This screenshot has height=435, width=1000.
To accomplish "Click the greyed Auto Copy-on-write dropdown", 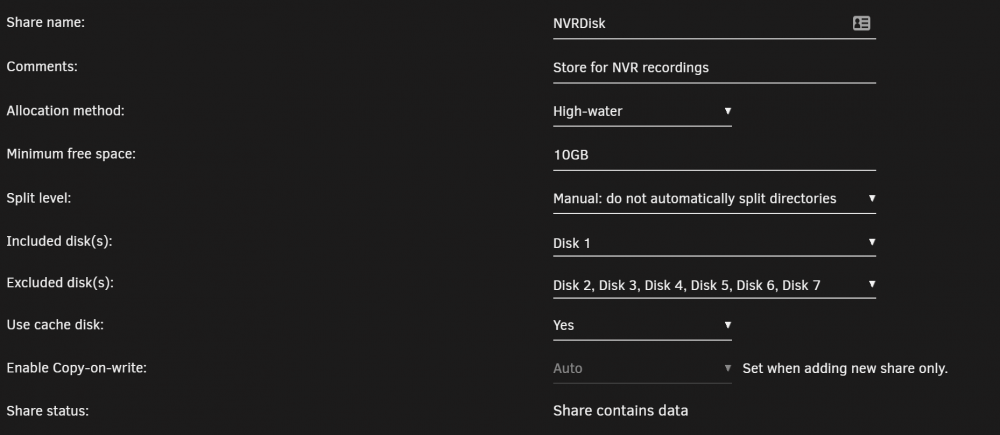I will coord(642,369).
